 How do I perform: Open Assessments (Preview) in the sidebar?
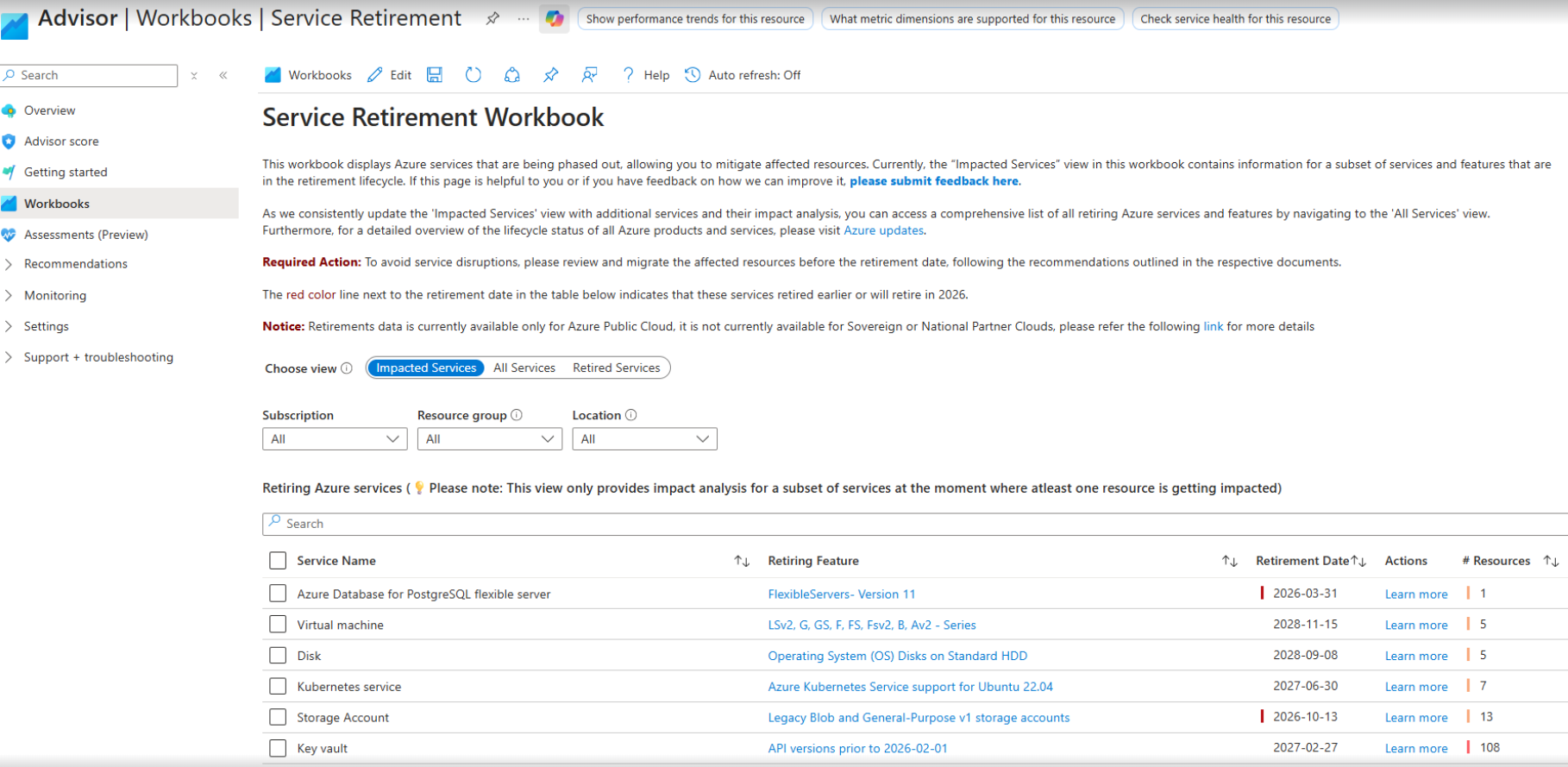click(86, 235)
